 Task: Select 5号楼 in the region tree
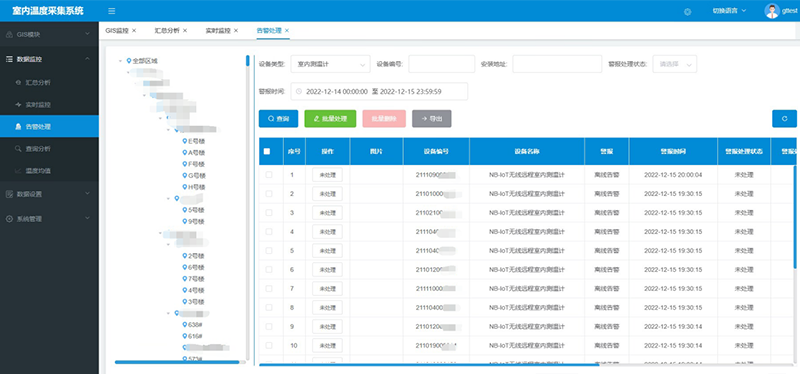click(196, 210)
